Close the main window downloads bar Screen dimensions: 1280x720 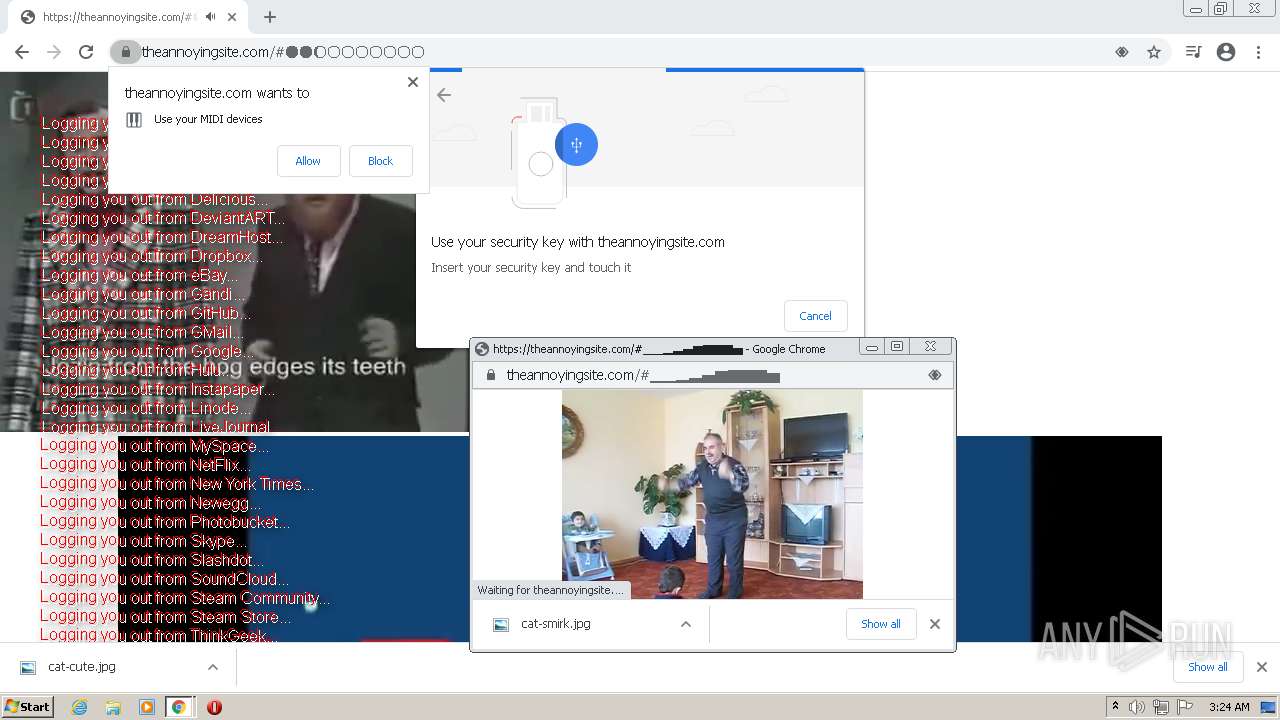click(1262, 667)
